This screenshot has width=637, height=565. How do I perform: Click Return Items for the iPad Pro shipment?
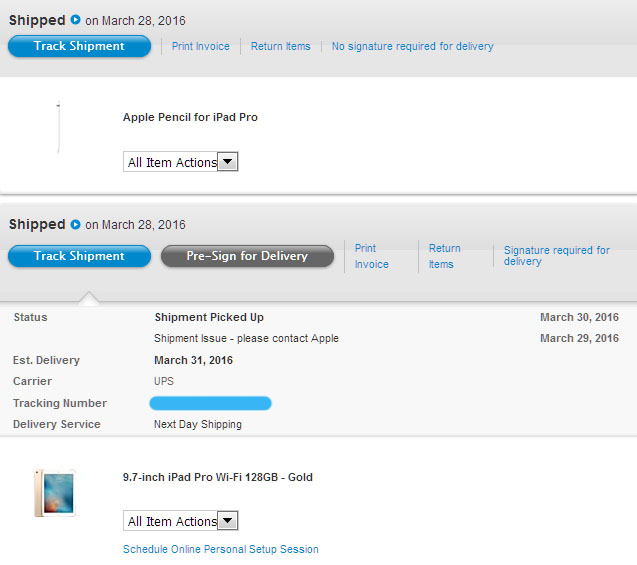pos(444,256)
